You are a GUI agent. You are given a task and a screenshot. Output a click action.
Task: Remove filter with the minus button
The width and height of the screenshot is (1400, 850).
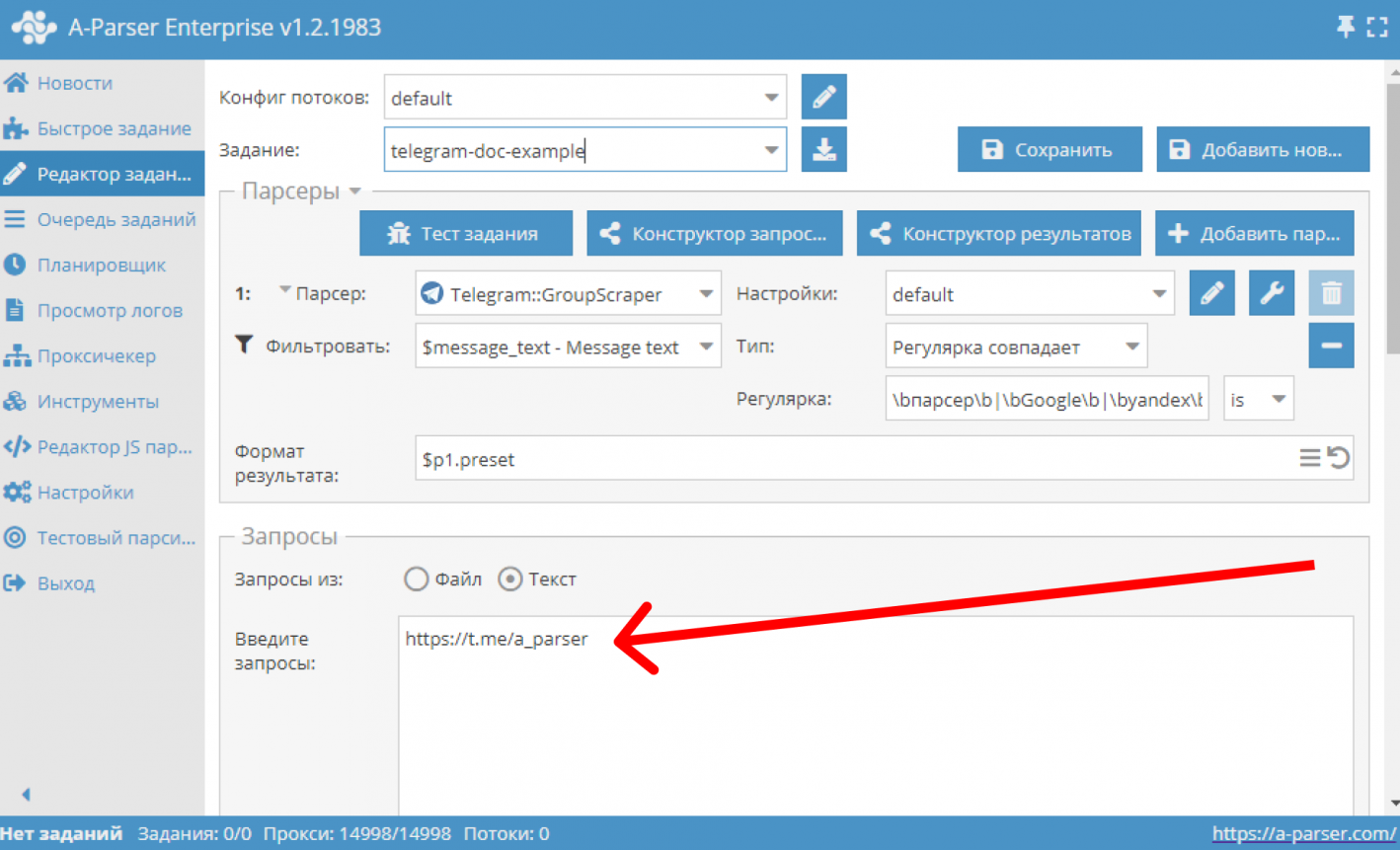[1331, 346]
